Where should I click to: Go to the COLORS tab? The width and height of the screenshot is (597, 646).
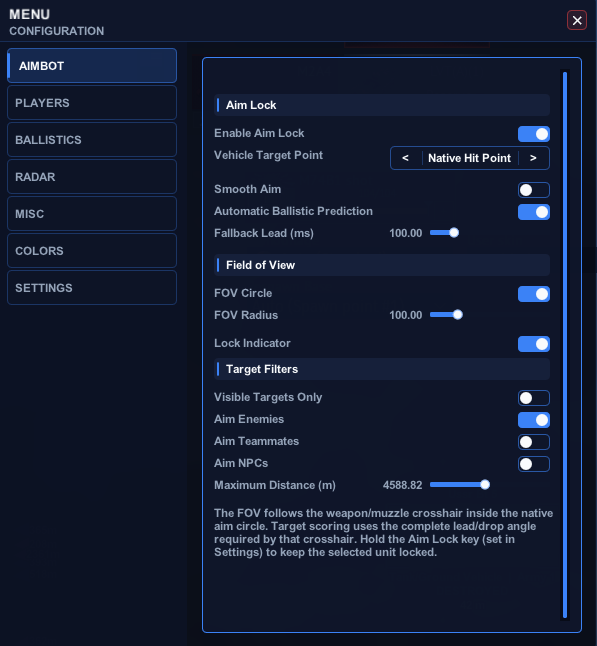[x=92, y=250]
